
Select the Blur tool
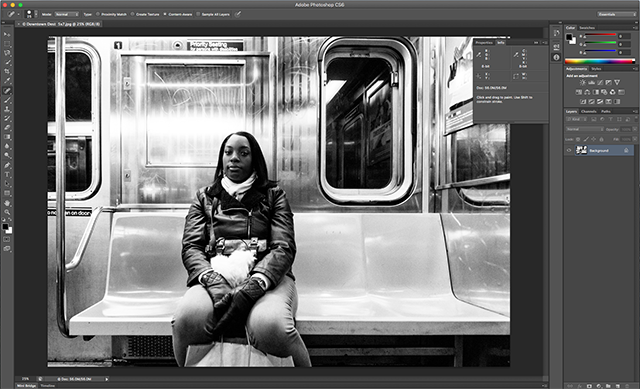[7, 146]
